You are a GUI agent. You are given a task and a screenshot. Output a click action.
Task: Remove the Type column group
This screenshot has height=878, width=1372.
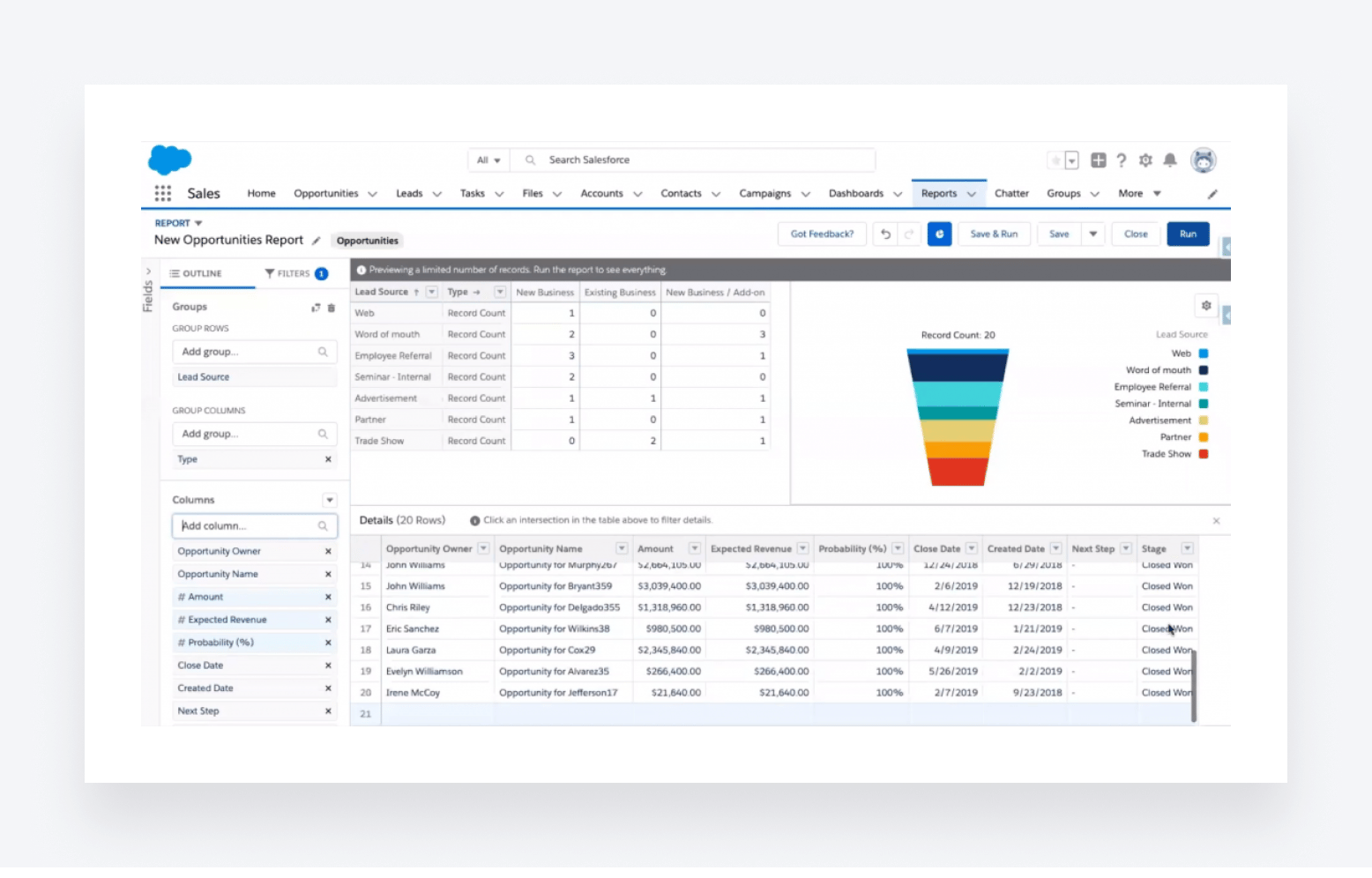pyautogui.click(x=328, y=459)
